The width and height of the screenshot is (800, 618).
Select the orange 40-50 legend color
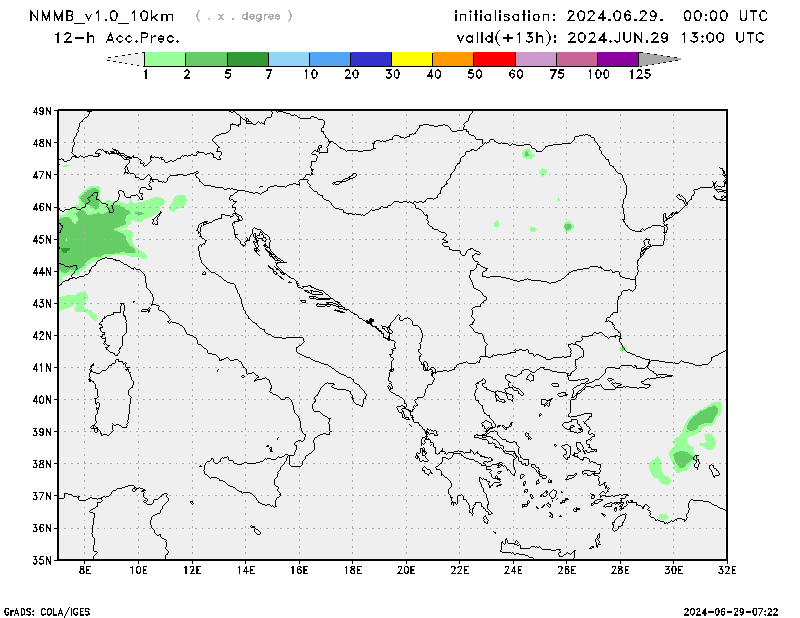(x=453, y=59)
